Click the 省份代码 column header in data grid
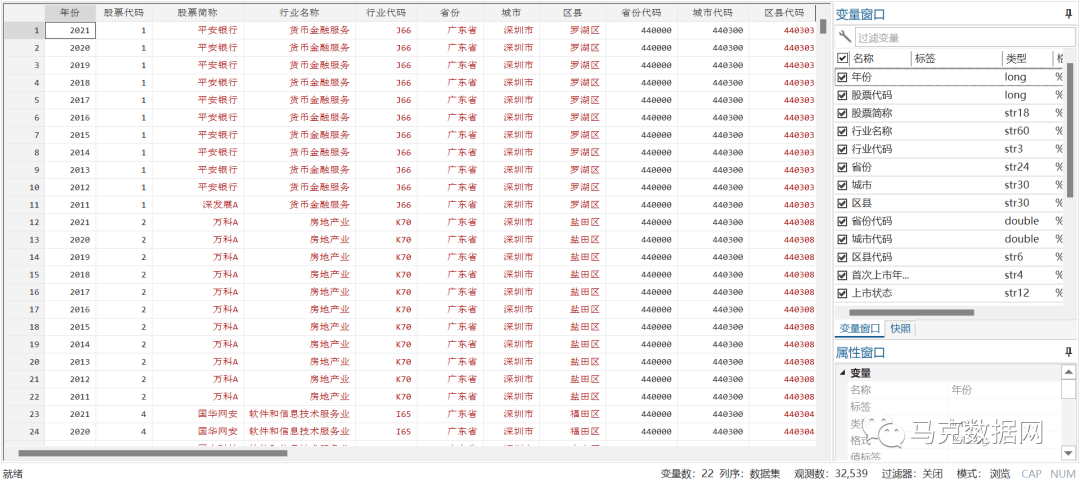 641,13
